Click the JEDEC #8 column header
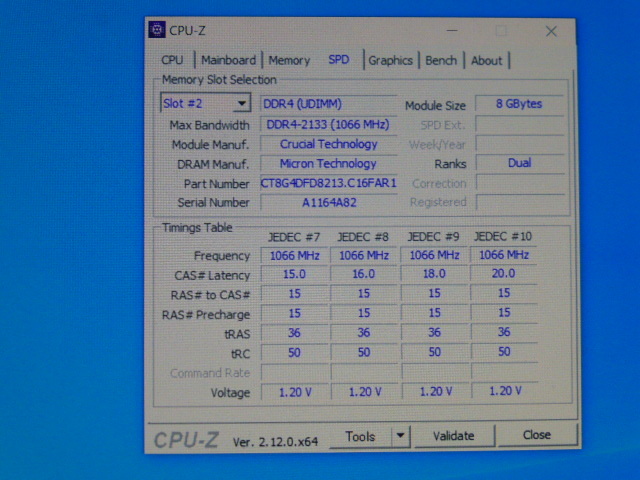This screenshot has height=480, width=640. (x=363, y=237)
